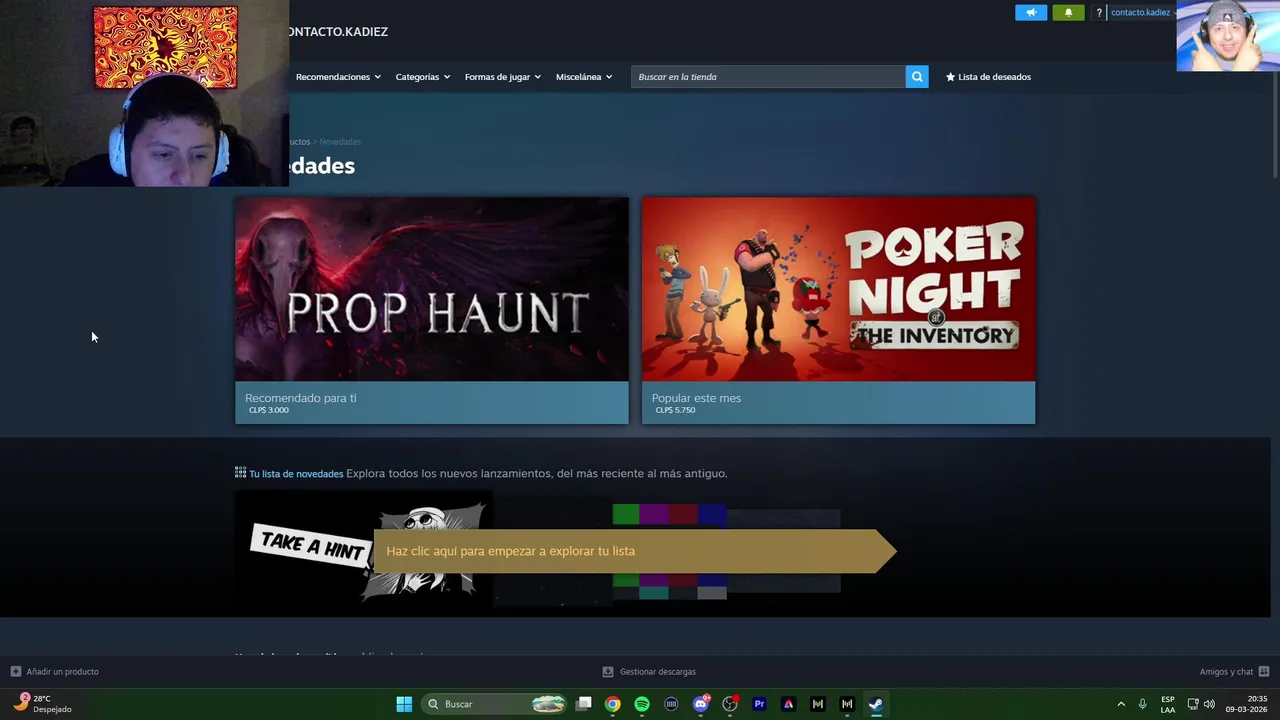Open the volume tray icon

point(1209,704)
